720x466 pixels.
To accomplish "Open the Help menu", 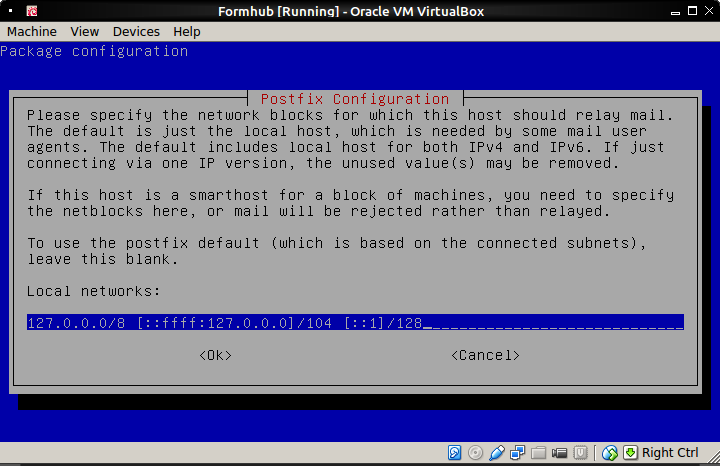I will [186, 32].
